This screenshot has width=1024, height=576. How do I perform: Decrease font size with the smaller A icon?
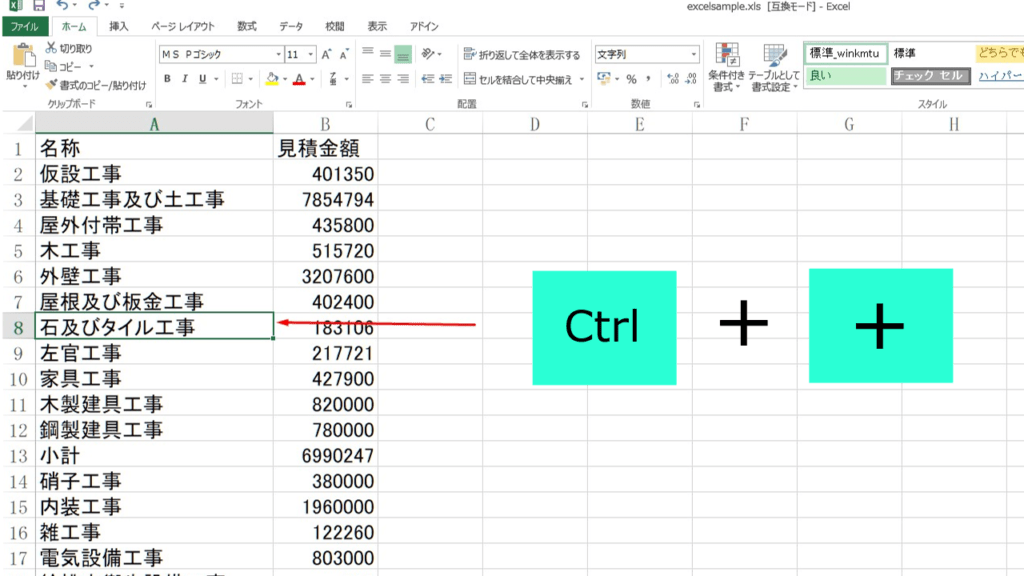(344, 54)
